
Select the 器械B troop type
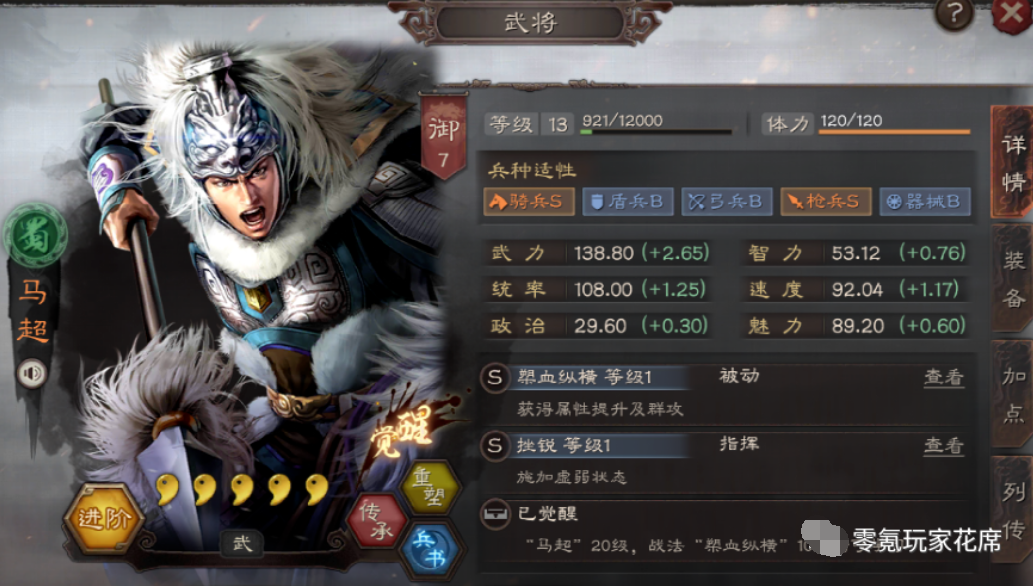(924, 202)
